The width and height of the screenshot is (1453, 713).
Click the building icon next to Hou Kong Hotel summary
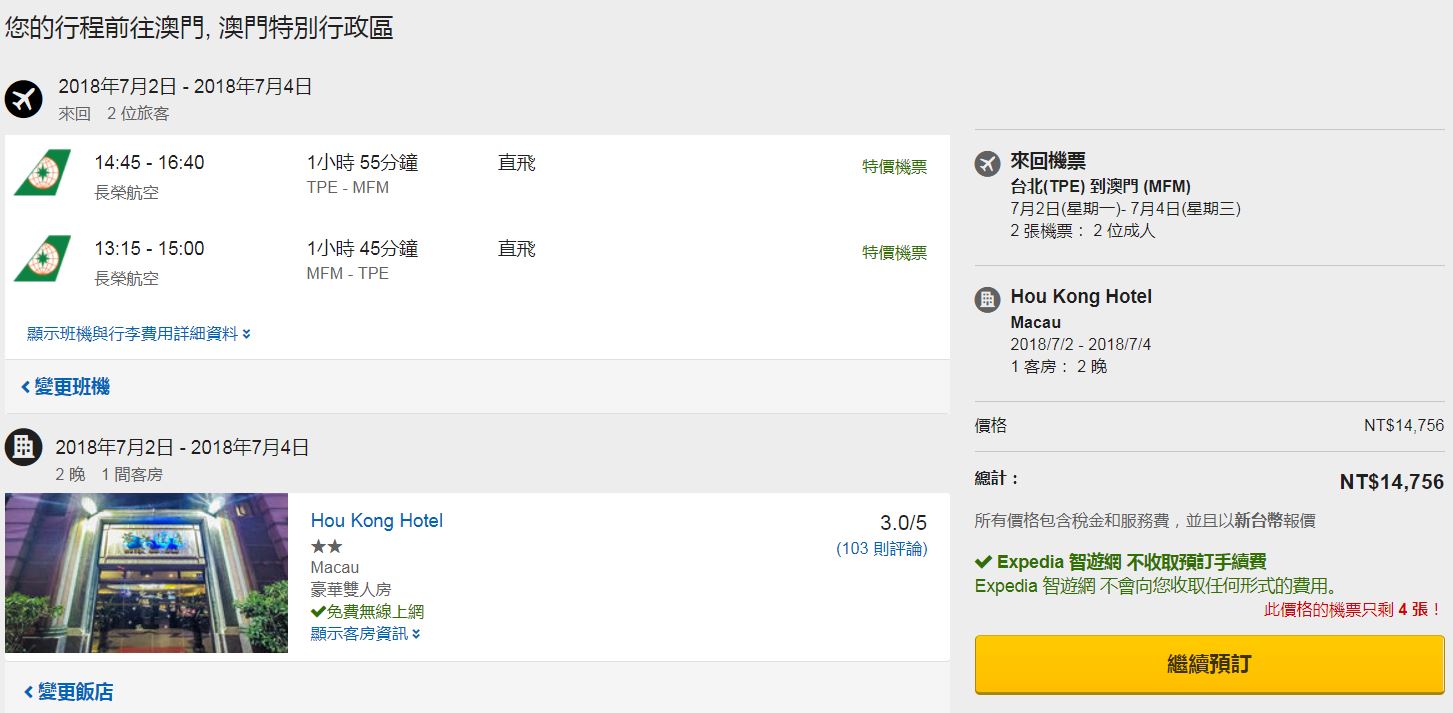pos(987,299)
